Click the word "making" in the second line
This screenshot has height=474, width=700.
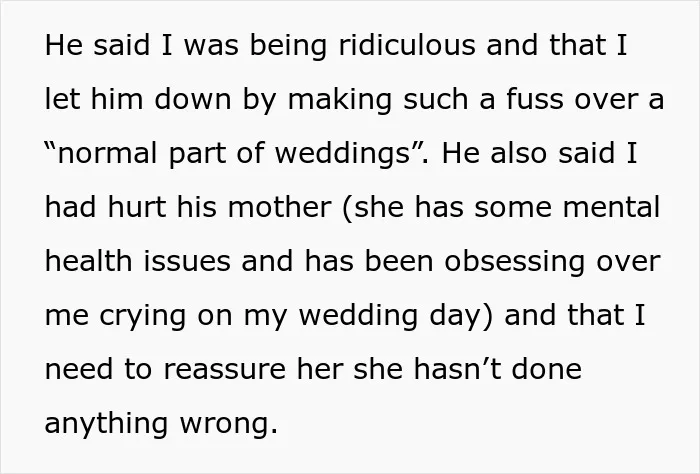340,100
